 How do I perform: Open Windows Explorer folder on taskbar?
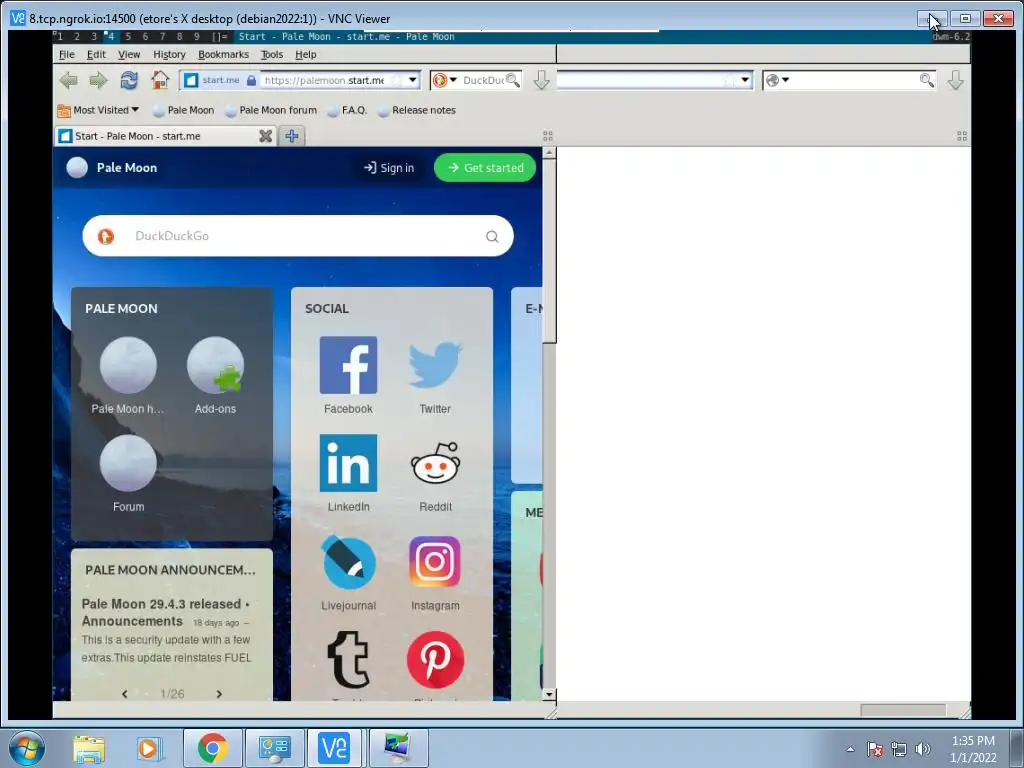click(x=89, y=748)
